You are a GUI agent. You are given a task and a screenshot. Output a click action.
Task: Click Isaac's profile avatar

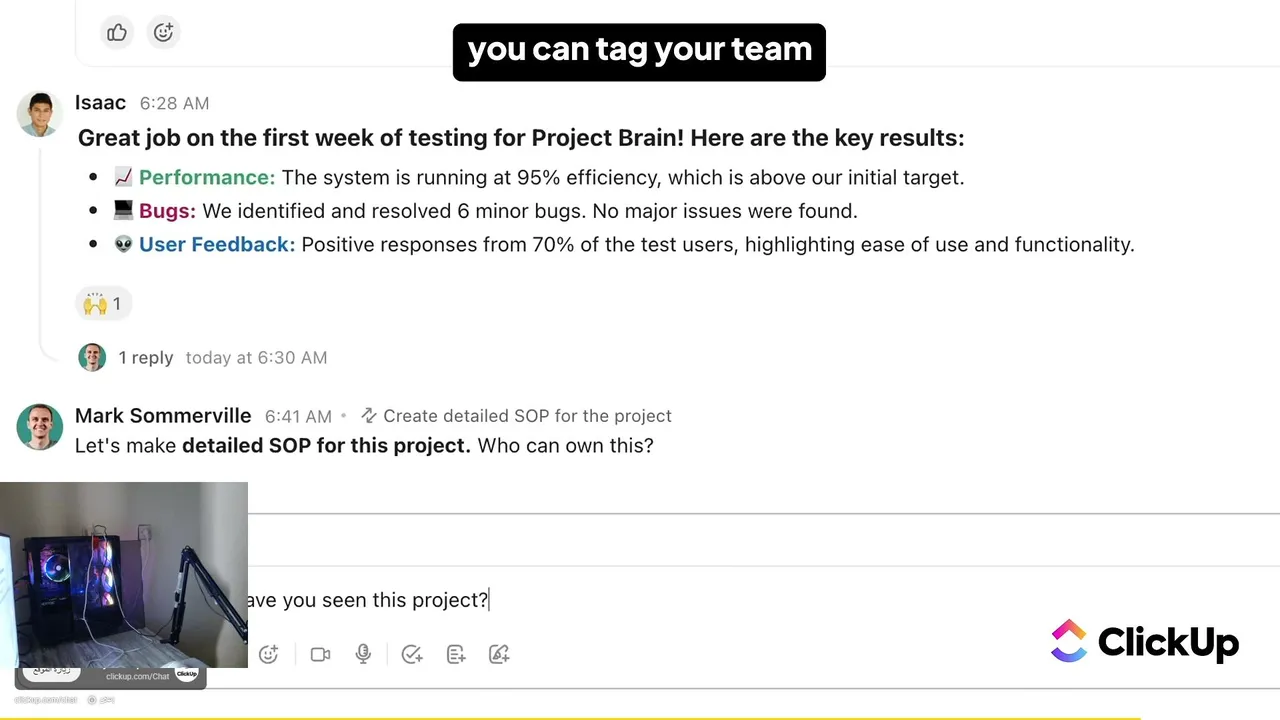click(x=40, y=113)
